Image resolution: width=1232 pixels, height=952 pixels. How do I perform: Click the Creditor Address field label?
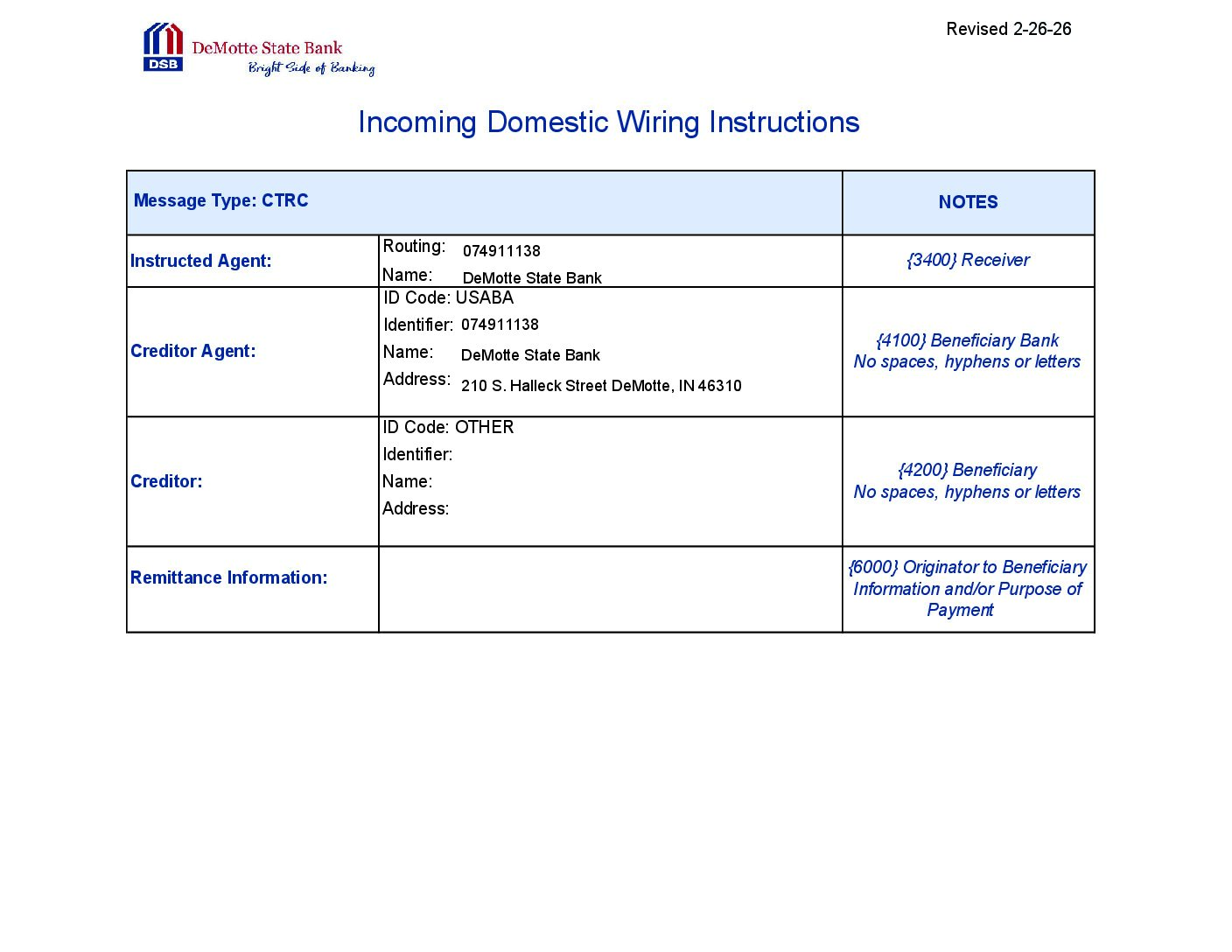416,508
